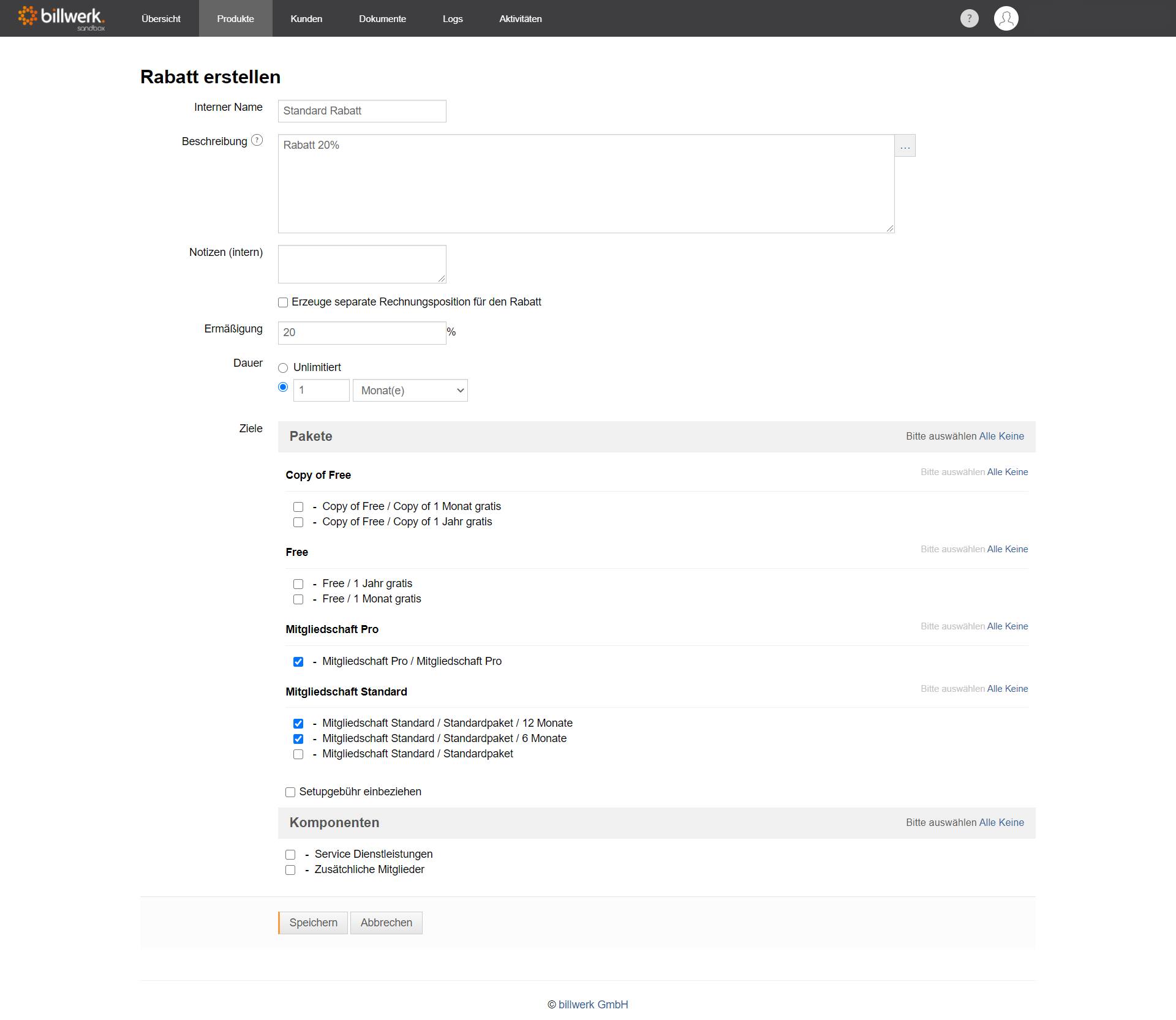The image size is (1176, 1020).
Task: Click Keine for Mitgliedschaft Standard
Action: (1017, 689)
